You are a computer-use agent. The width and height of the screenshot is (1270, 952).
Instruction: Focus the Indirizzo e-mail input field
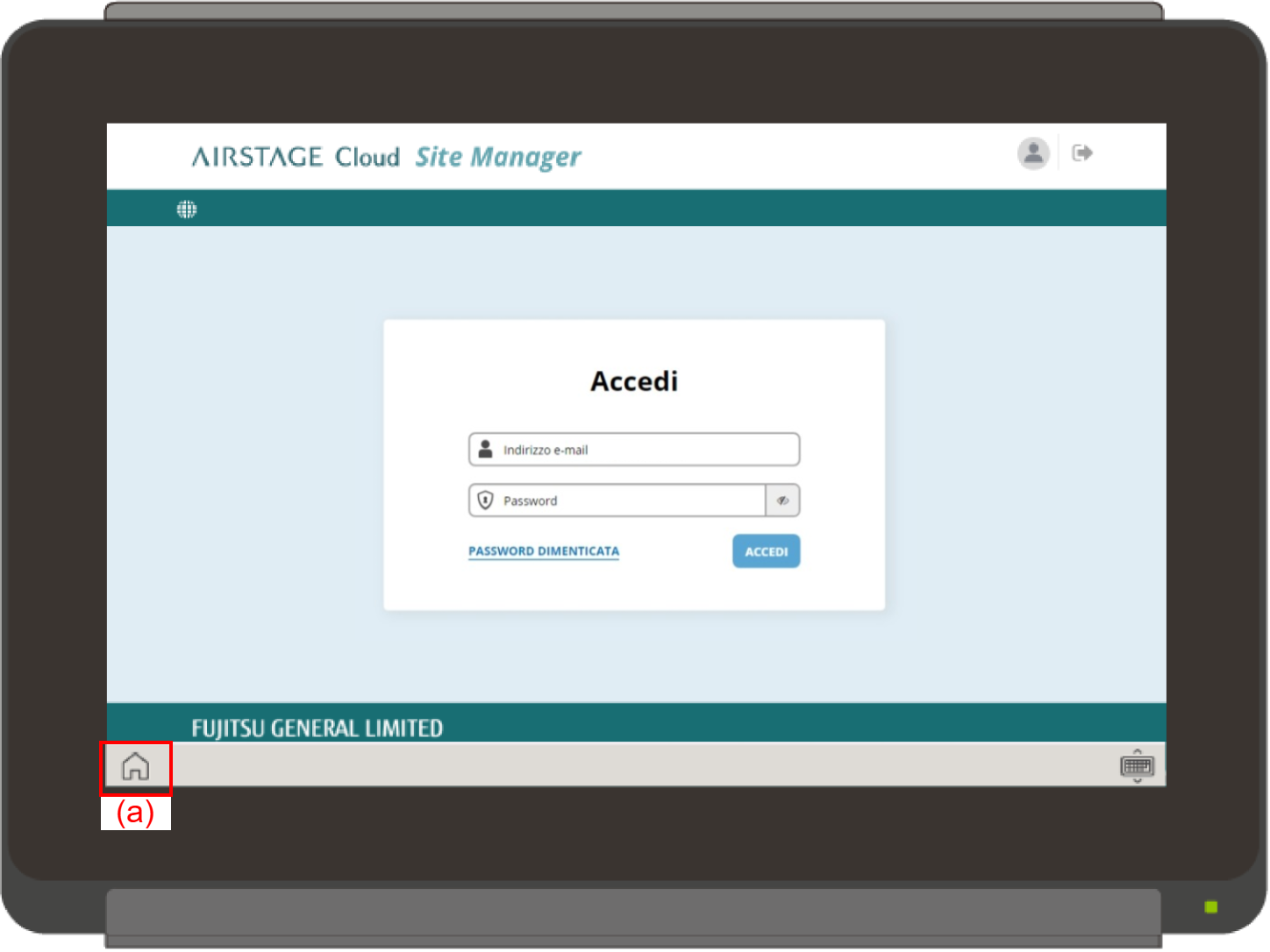click(645, 450)
